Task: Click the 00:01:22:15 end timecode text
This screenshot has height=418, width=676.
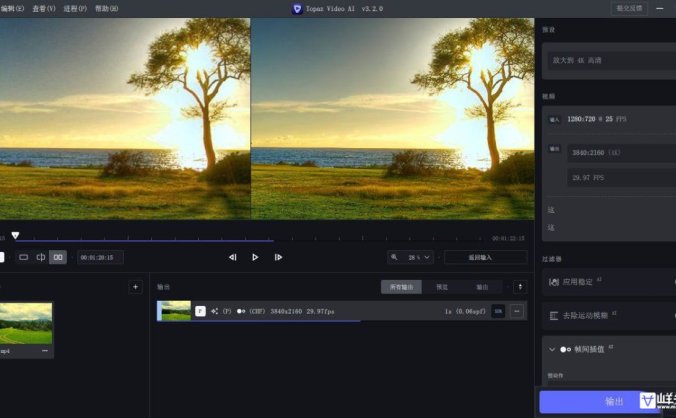Action: (508, 238)
